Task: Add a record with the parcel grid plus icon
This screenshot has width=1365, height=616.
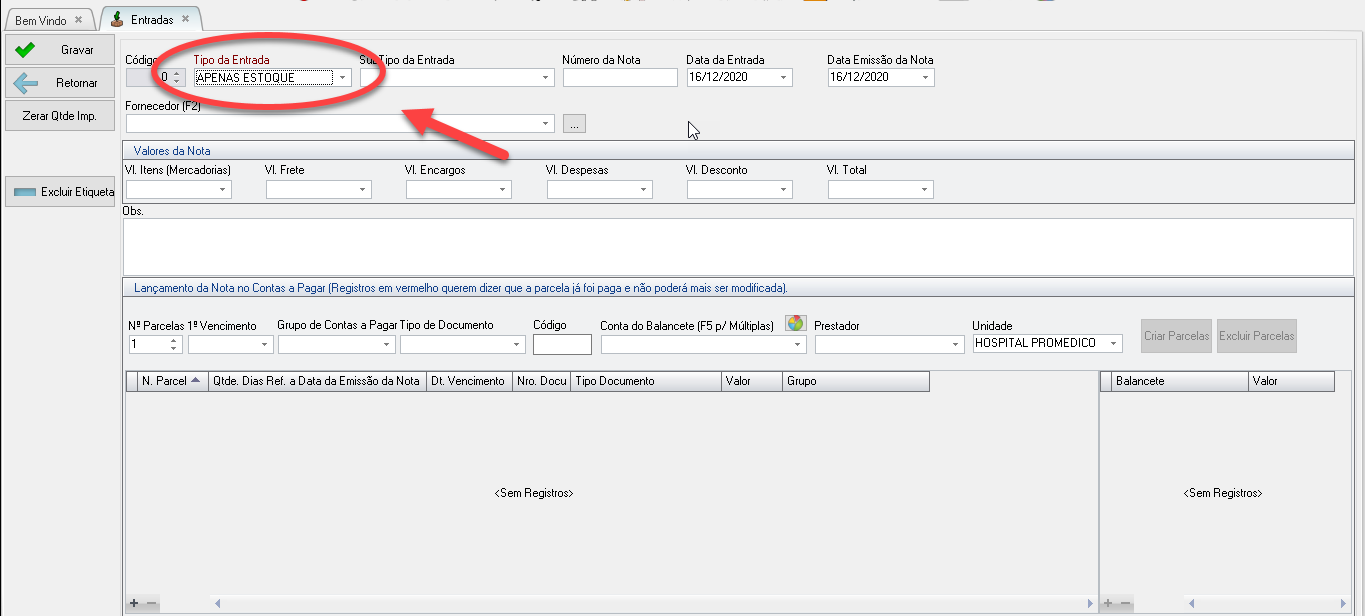Action: pos(134,603)
